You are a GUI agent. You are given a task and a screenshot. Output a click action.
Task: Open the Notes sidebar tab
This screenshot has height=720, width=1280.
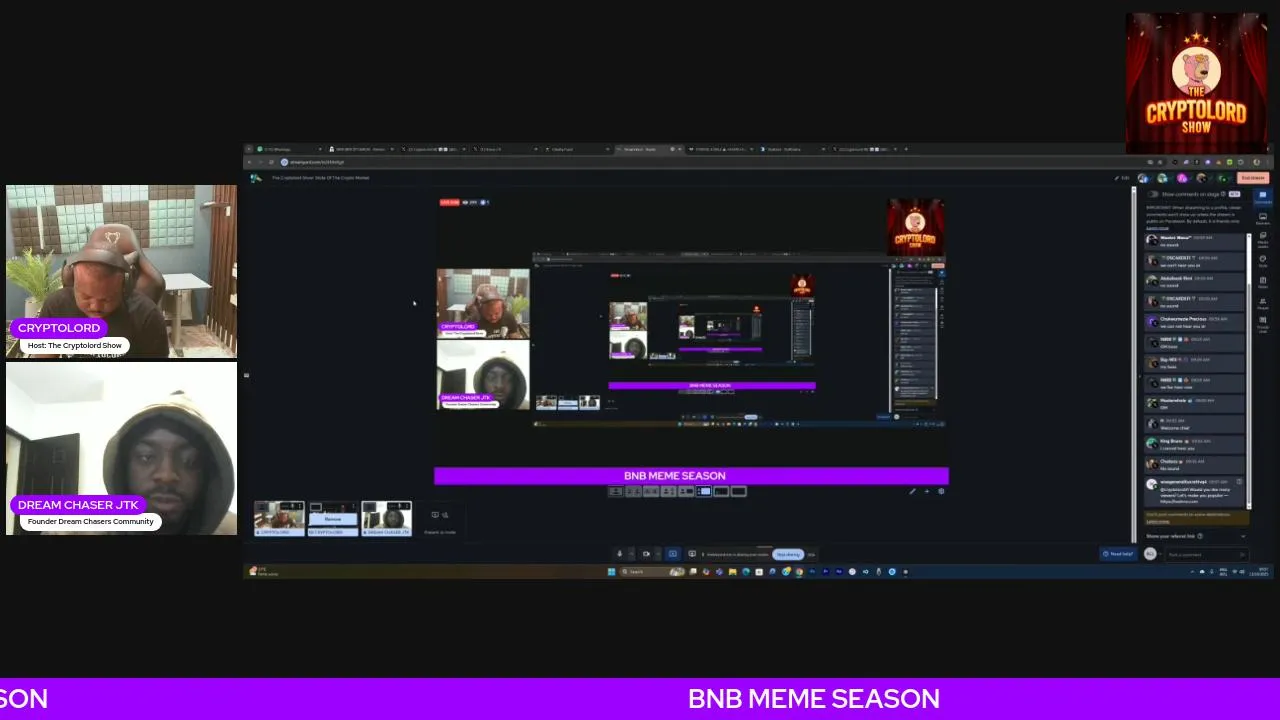[1263, 284]
